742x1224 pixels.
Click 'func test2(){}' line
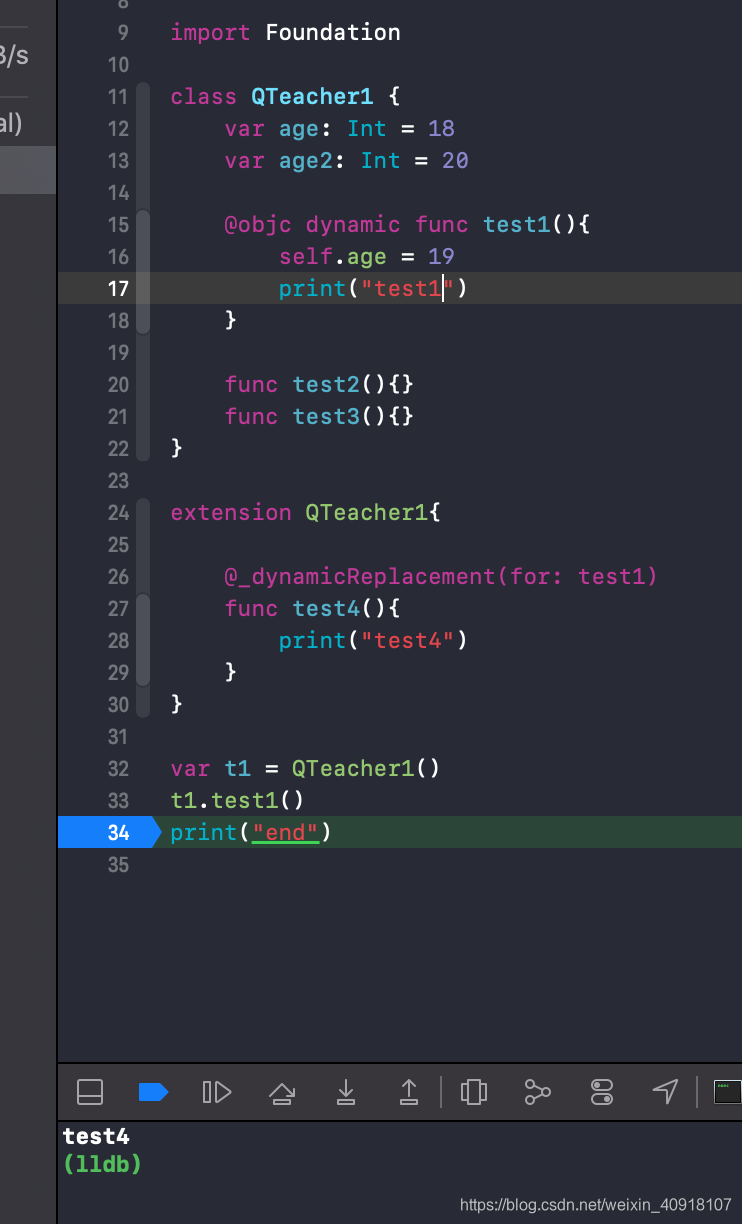(319, 384)
